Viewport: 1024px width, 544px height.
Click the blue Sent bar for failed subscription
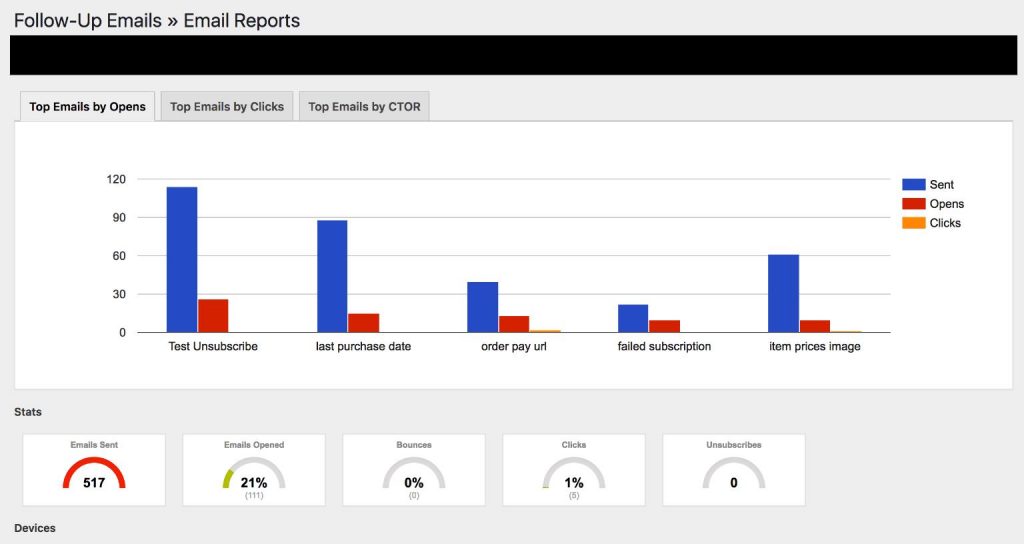coord(633,318)
